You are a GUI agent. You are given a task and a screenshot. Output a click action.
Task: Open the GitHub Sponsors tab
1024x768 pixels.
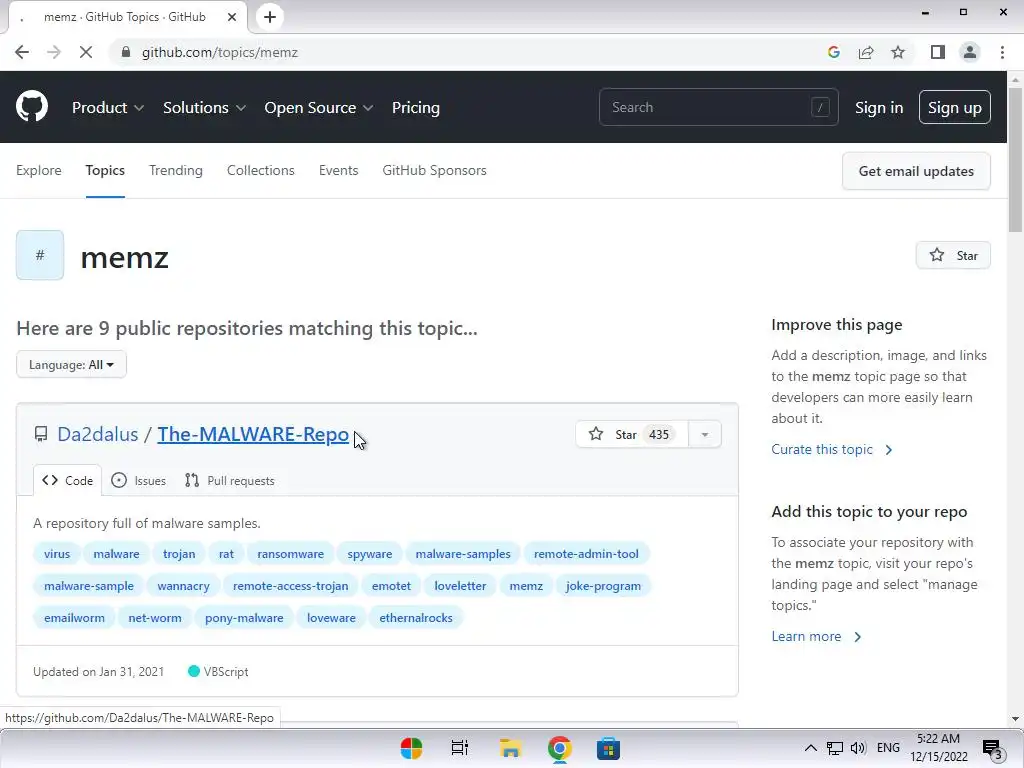point(434,170)
